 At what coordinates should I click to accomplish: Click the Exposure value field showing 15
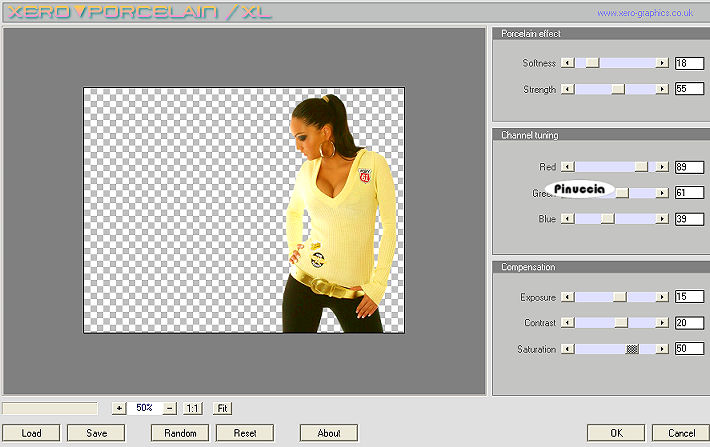click(689, 297)
